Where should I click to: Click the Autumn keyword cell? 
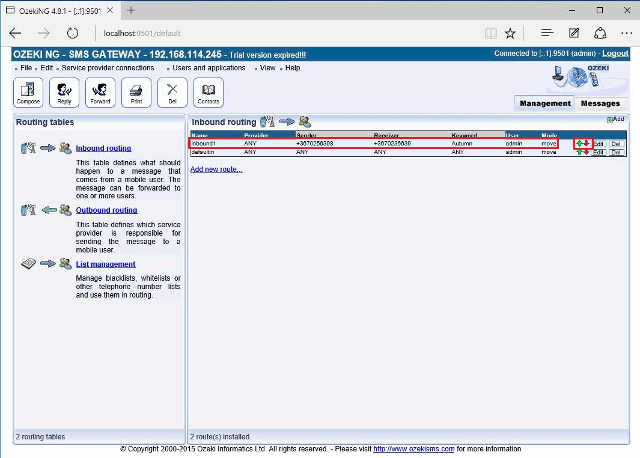[462, 143]
